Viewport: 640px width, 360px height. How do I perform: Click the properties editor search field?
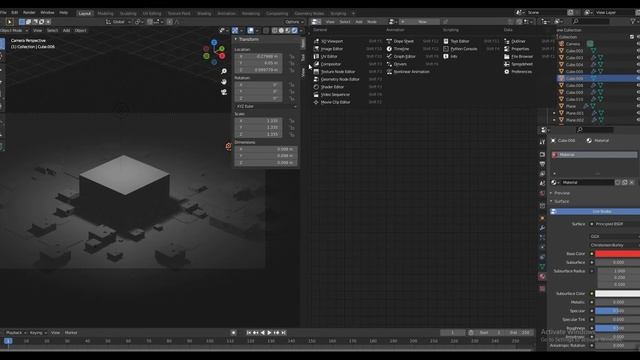coord(594,130)
